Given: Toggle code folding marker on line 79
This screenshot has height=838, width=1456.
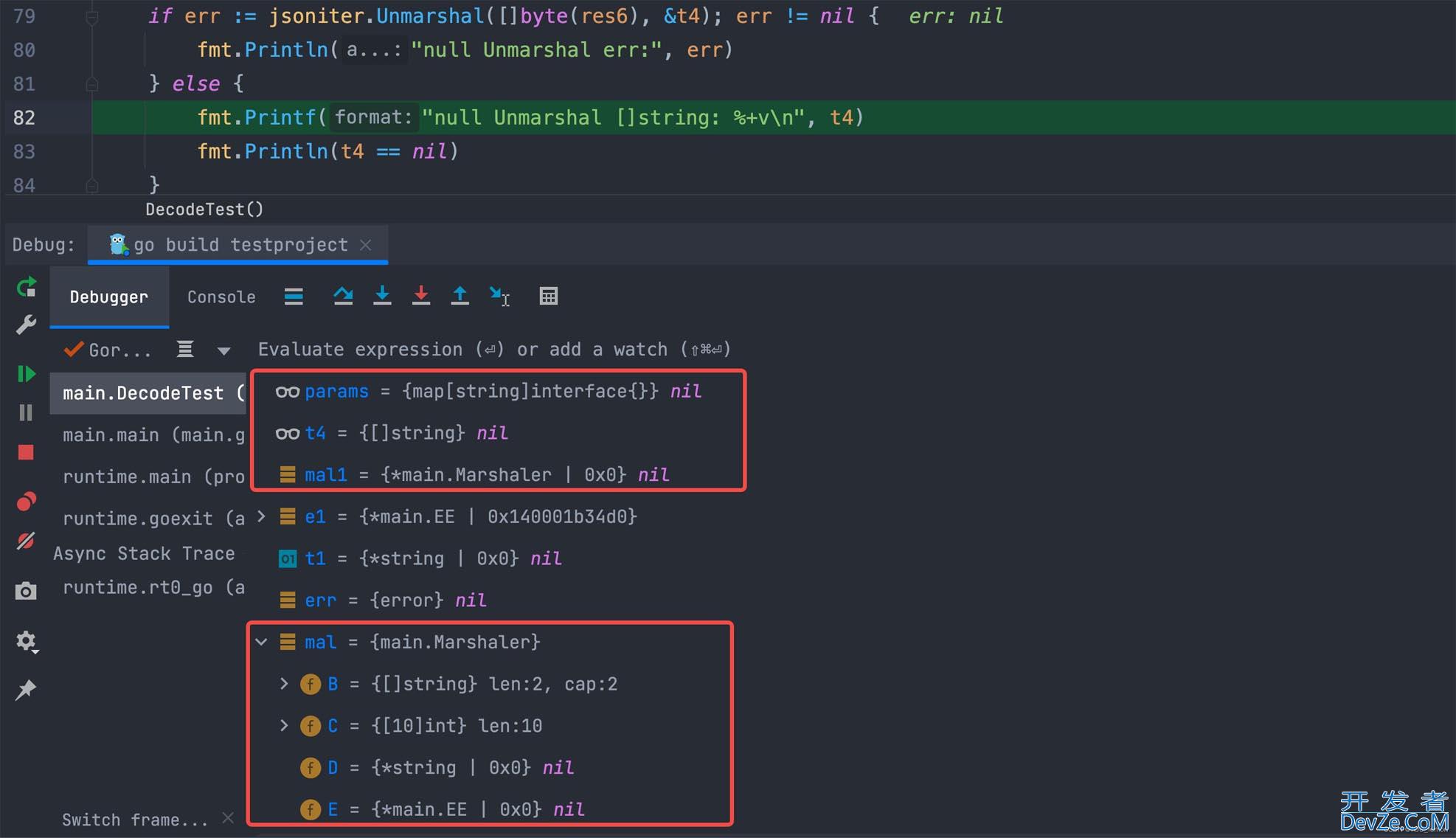Looking at the screenshot, I should [x=92, y=16].
